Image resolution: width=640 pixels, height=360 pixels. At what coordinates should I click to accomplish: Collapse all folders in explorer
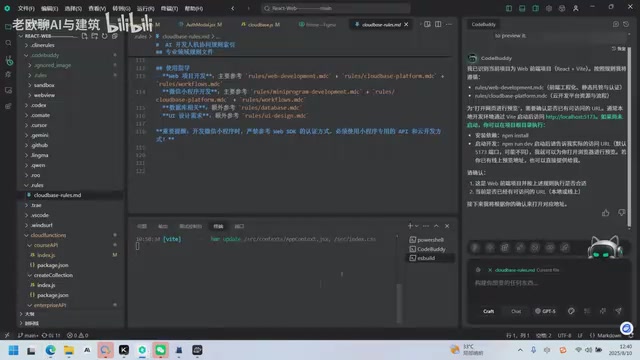(x=115, y=36)
